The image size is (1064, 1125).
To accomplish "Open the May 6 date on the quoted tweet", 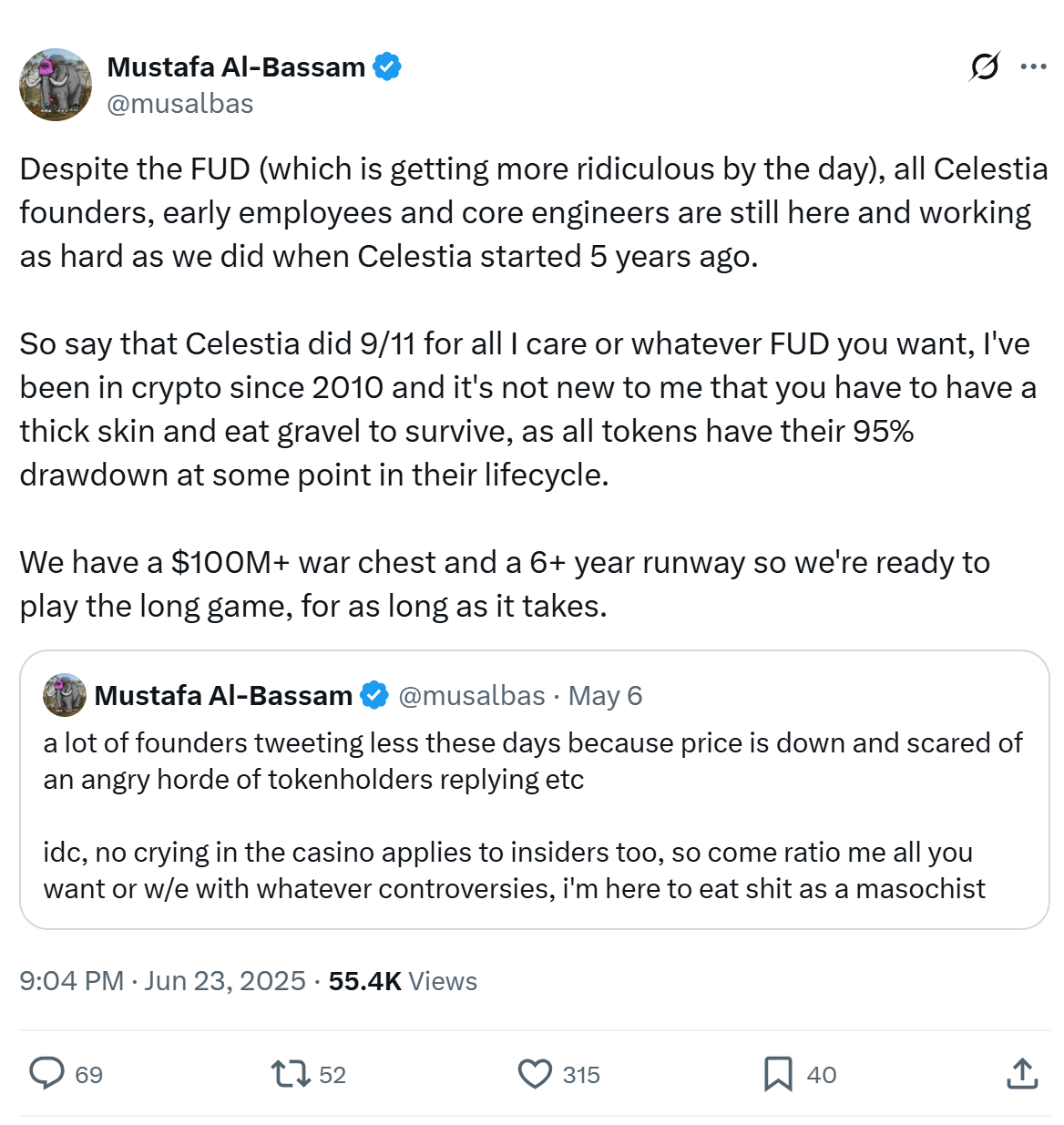I will pyautogui.click(x=605, y=695).
